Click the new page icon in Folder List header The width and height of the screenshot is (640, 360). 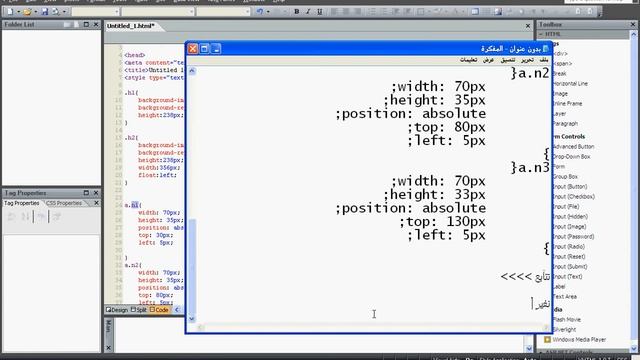pyautogui.click(x=77, y=24)
